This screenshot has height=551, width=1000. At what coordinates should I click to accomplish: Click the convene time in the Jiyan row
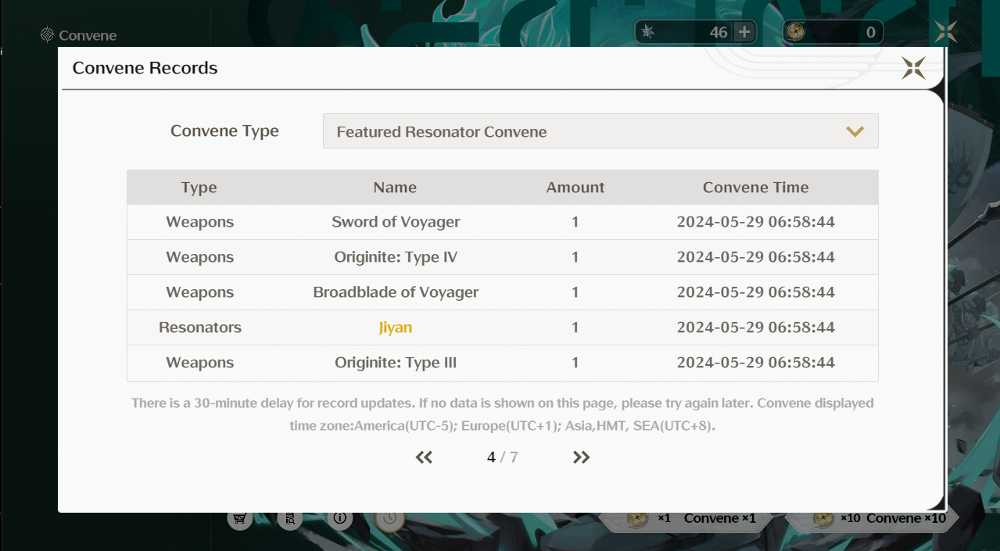tap(756, 327)
